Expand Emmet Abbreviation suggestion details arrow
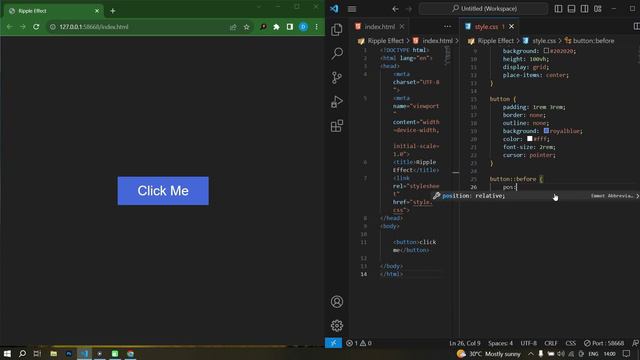The width and height of the screenshot is (640, 360). click(x=637, y=196)
